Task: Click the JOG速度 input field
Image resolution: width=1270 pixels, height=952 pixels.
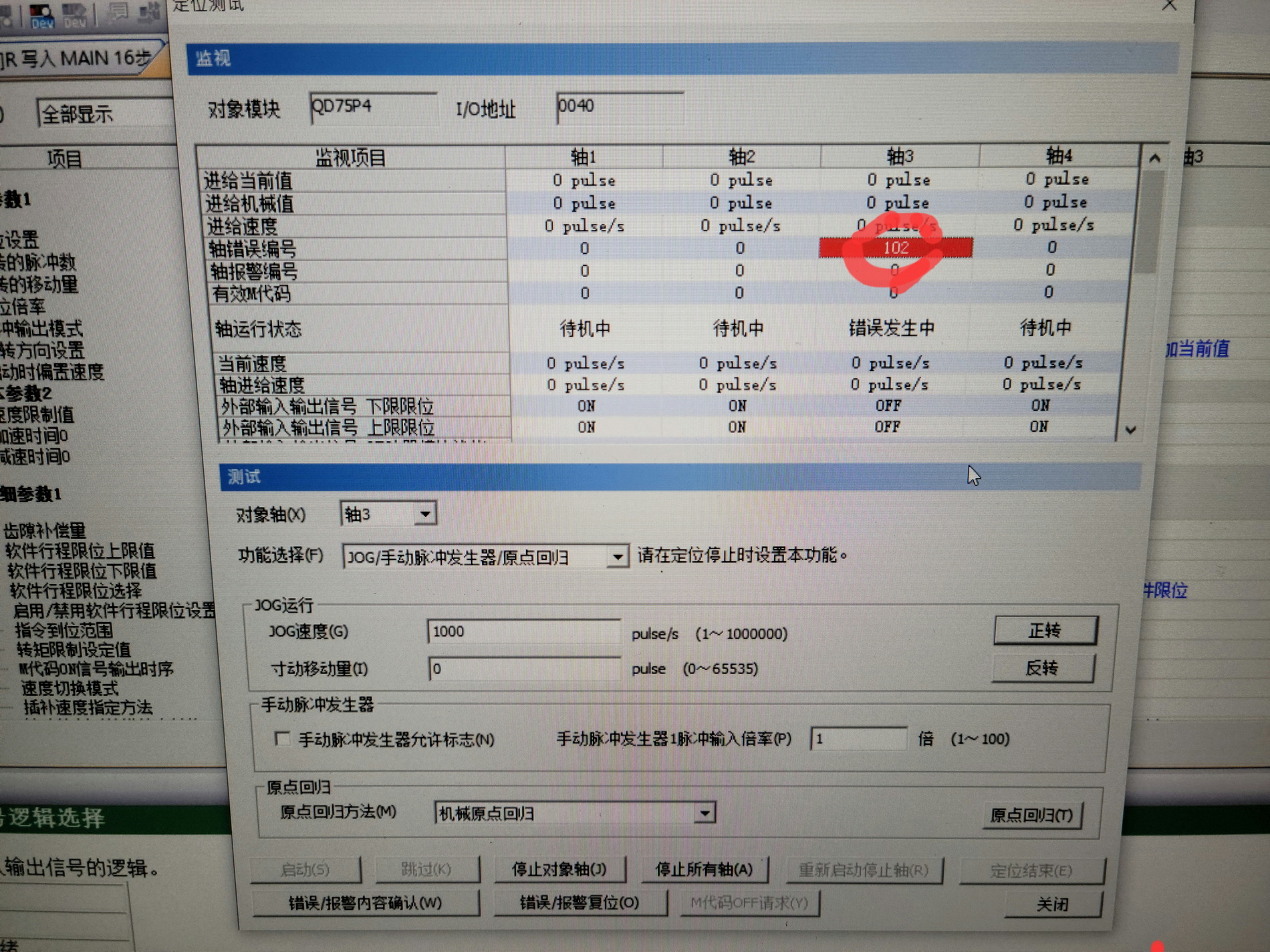Action: click(523, 632)
